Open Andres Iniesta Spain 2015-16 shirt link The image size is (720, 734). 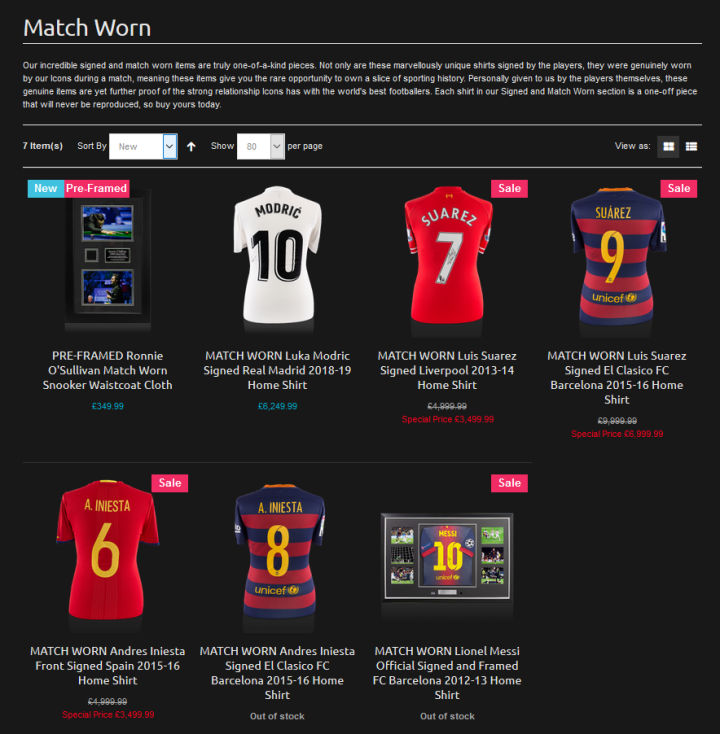[x=108, y=666]
